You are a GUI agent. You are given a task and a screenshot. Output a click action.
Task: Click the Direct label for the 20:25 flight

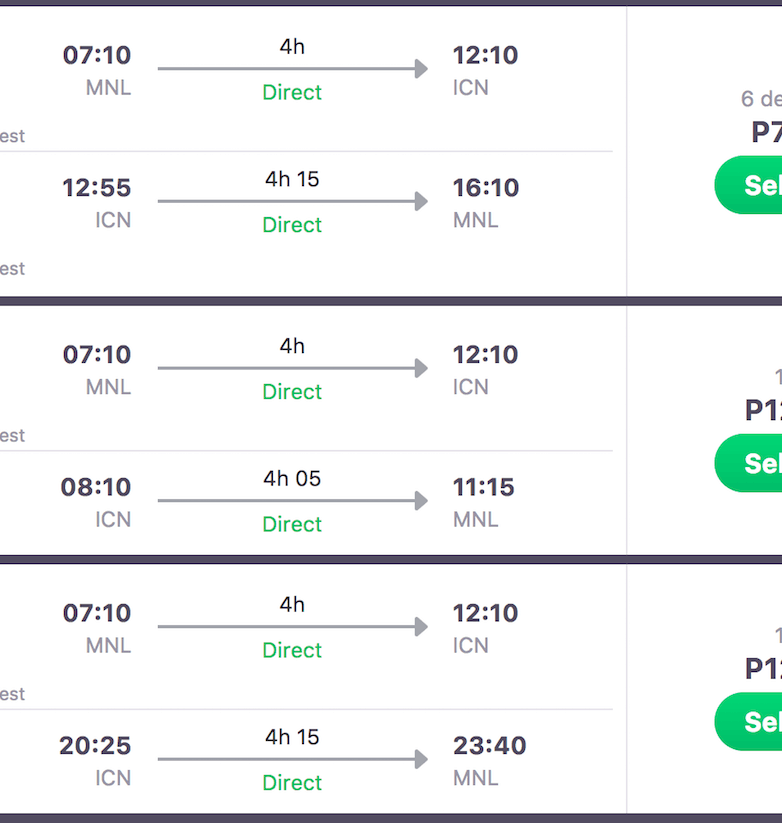coord(292,782)
